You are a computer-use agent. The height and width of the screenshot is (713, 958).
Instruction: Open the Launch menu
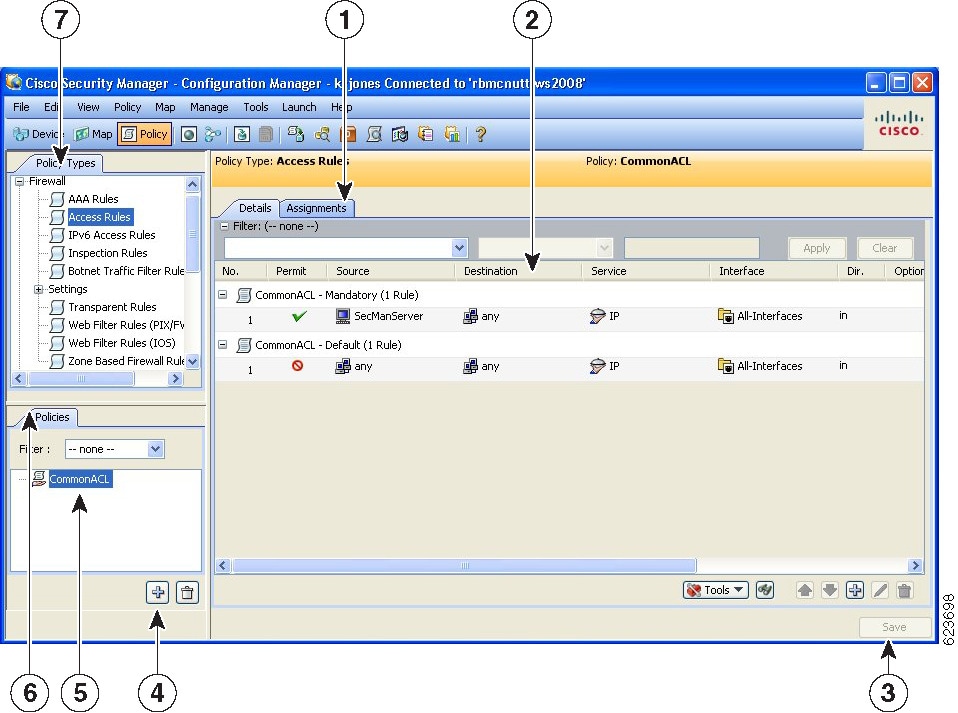tap(299, 107)
